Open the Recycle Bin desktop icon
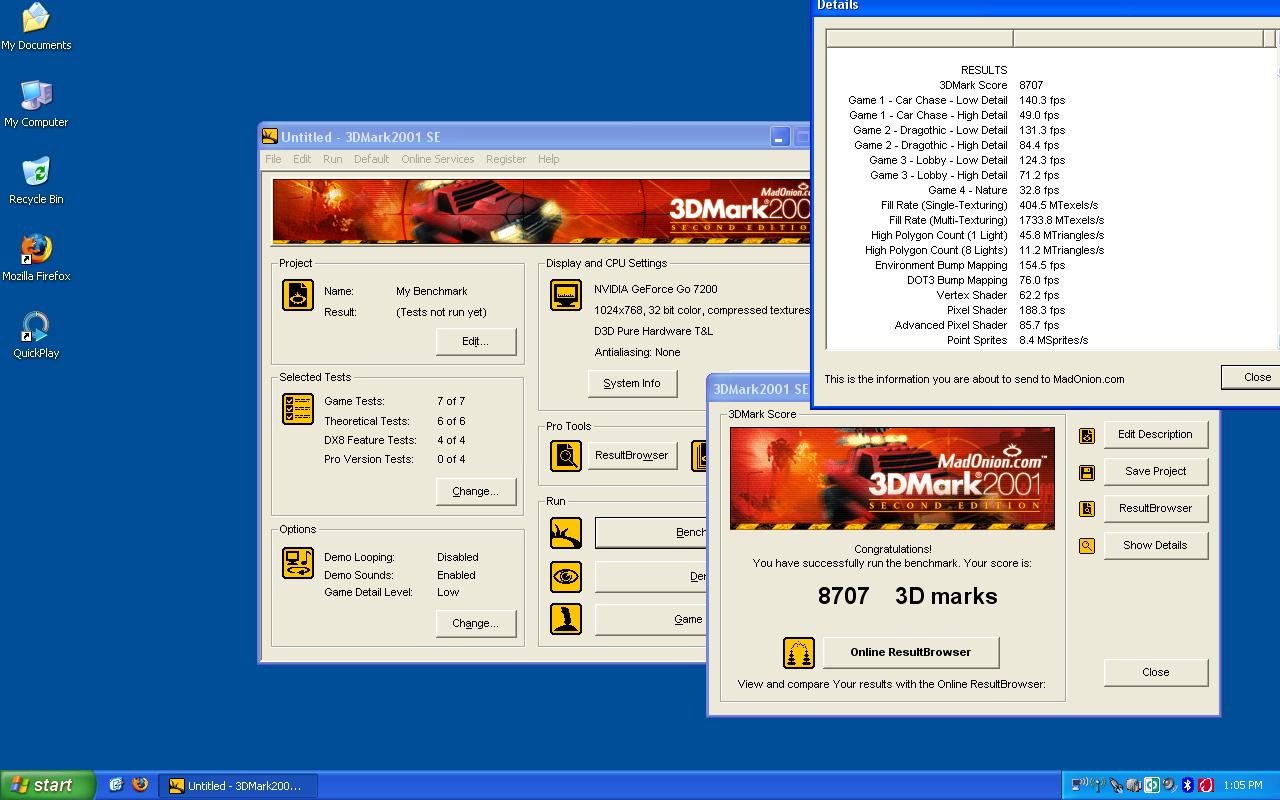 coord(36,181)
